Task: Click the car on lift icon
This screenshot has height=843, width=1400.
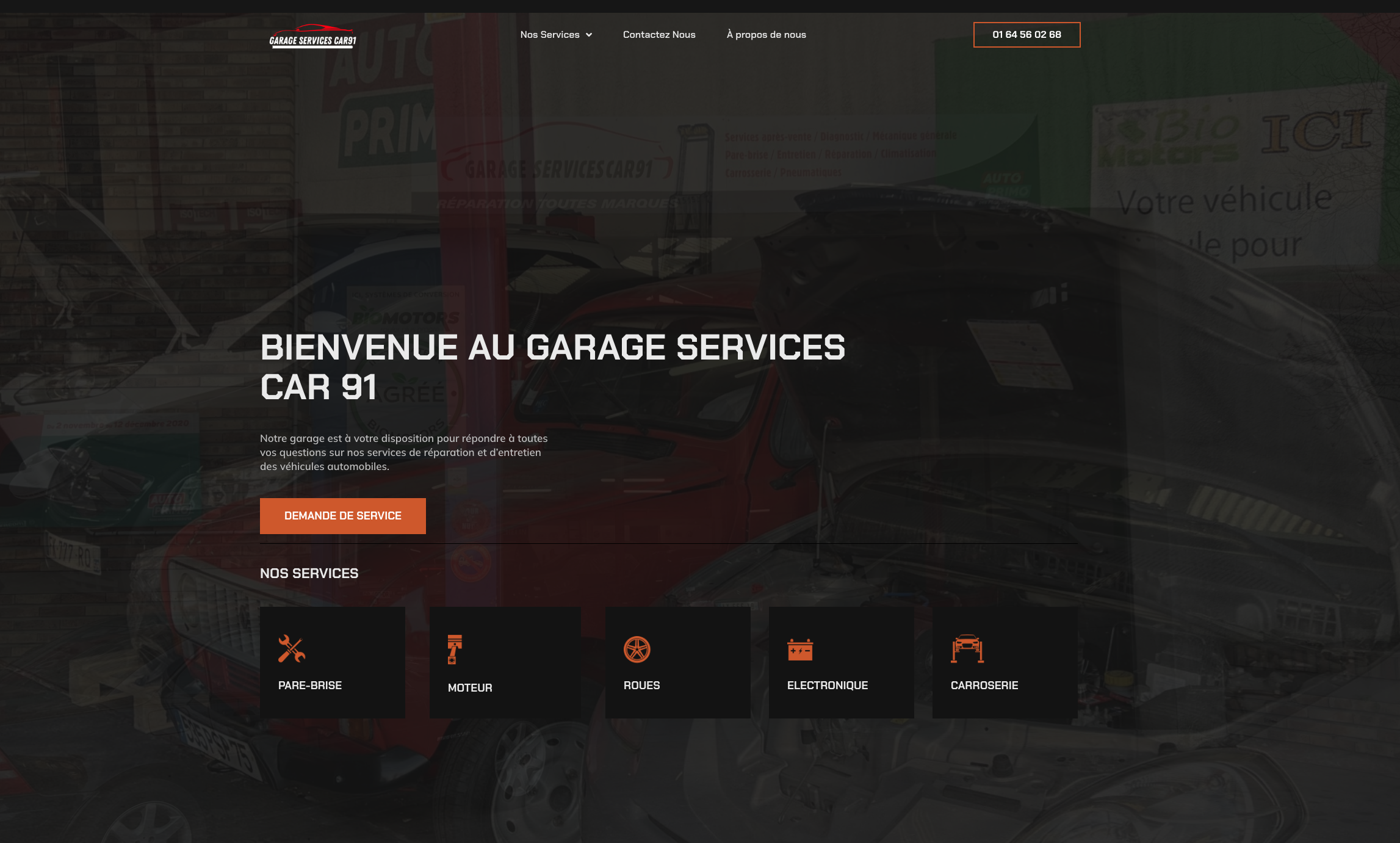Action: pyautogui.click(x=967, y=649)
